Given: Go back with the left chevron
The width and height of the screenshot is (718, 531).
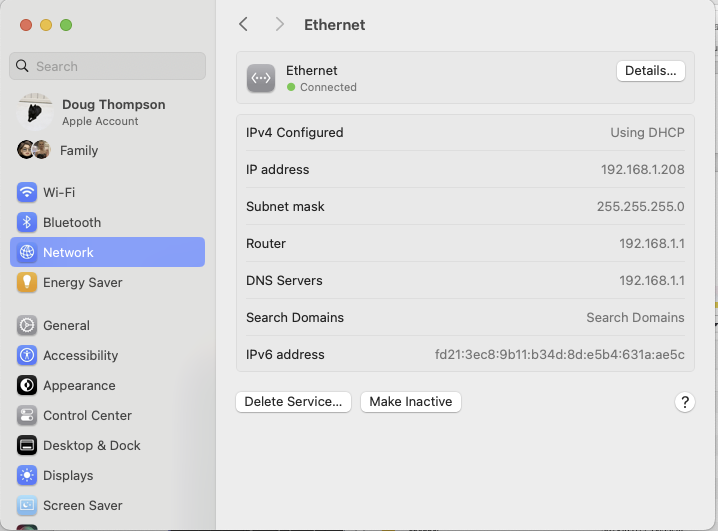Looking at the screenshot, I should coord(243,24).
